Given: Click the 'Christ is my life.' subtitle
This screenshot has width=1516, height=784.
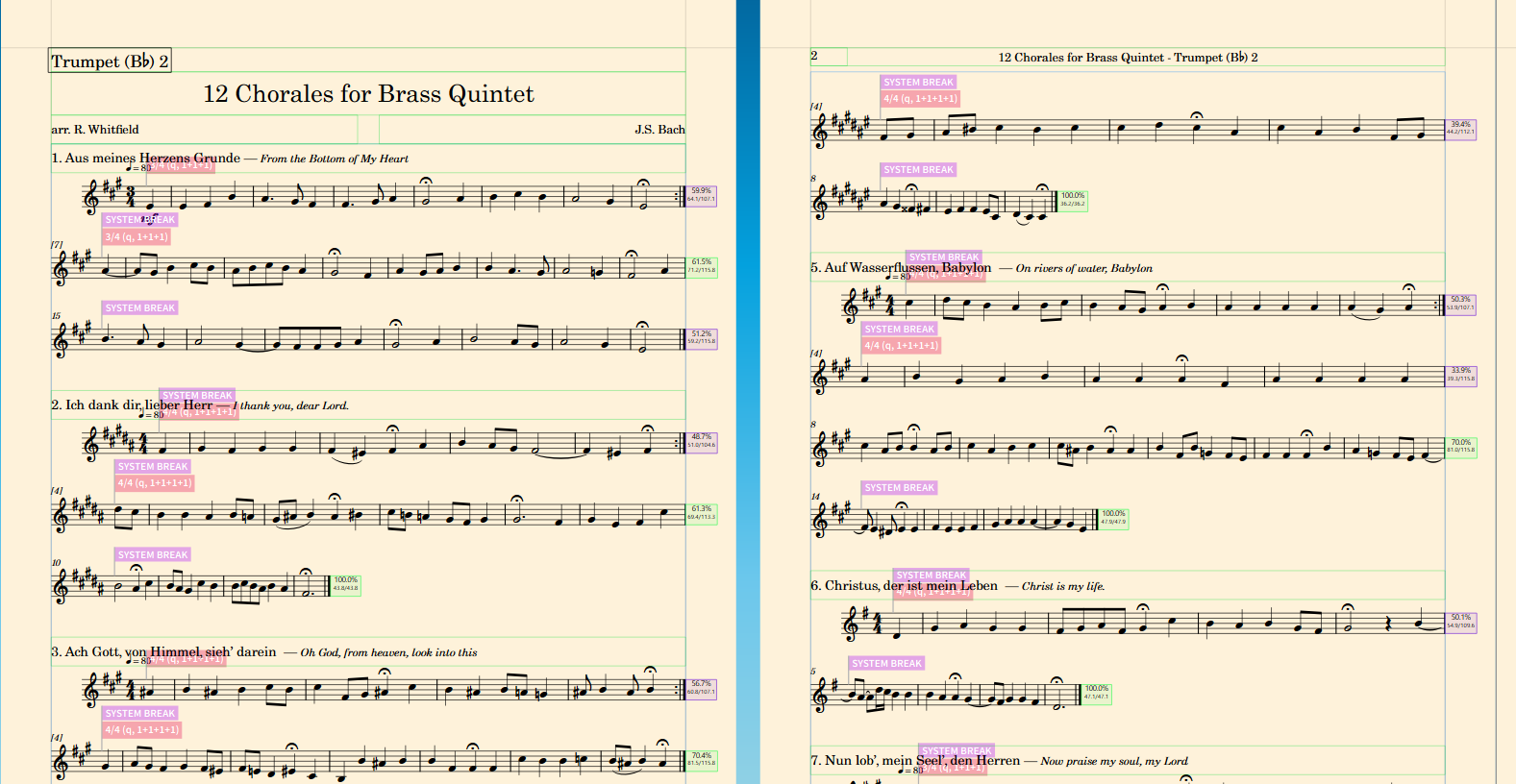Looking at the screenshot, I should (x=1062, y=586).
